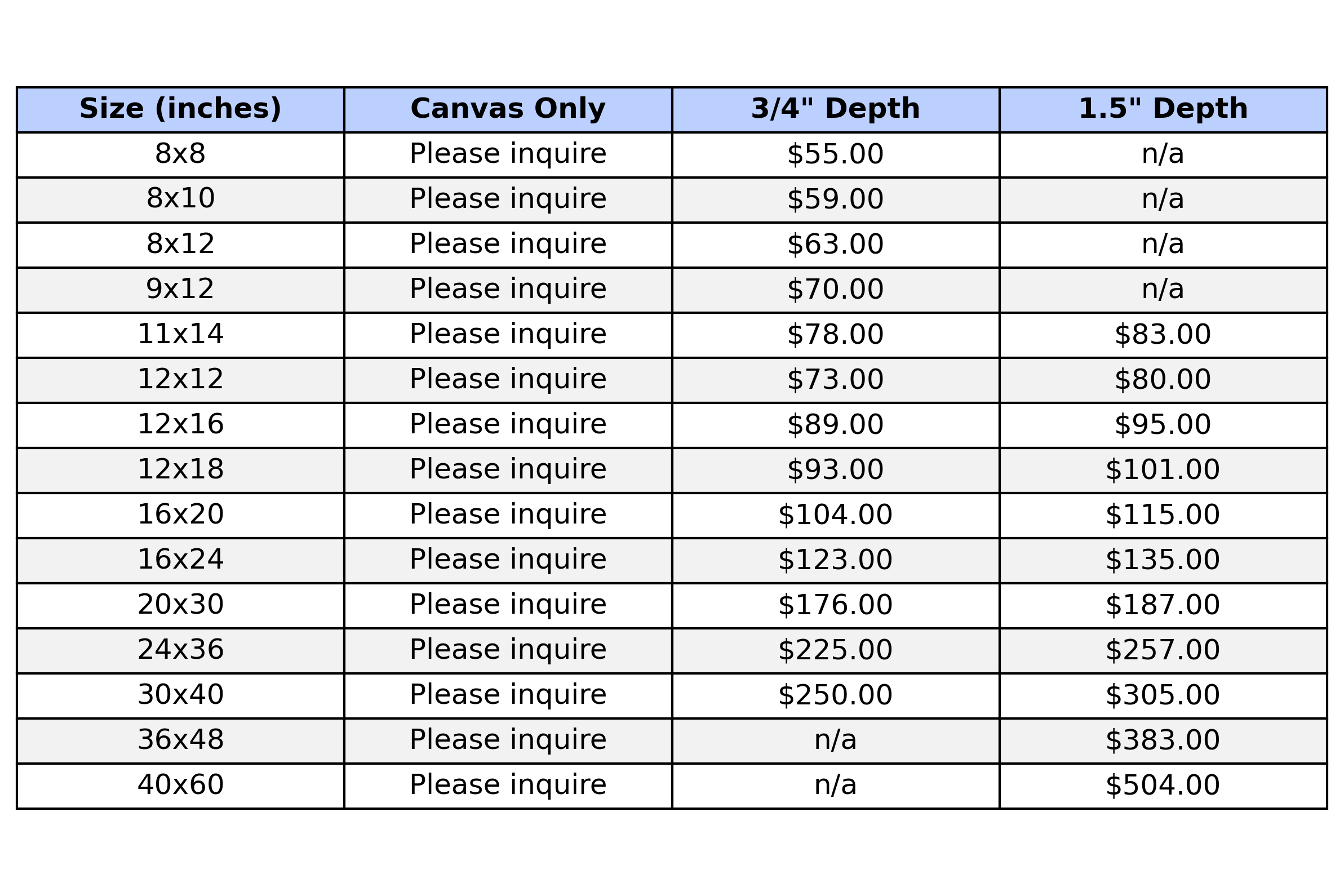Screen dimensions: 1344x896
Task: Click the $63.00 price for 8x12
Action: click(x=836, y=245)
